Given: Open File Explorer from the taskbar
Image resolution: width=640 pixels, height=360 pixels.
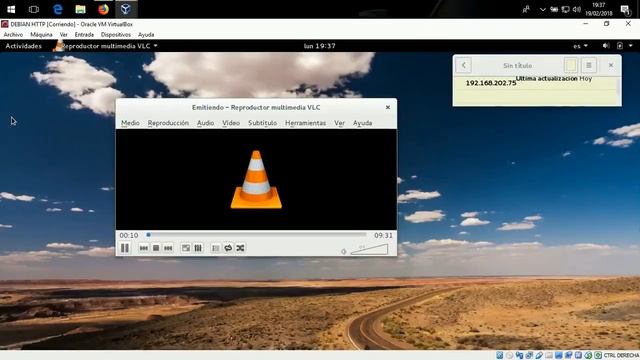Looking at the screenshot, I should pyautogui.click(x=80, y=9).
